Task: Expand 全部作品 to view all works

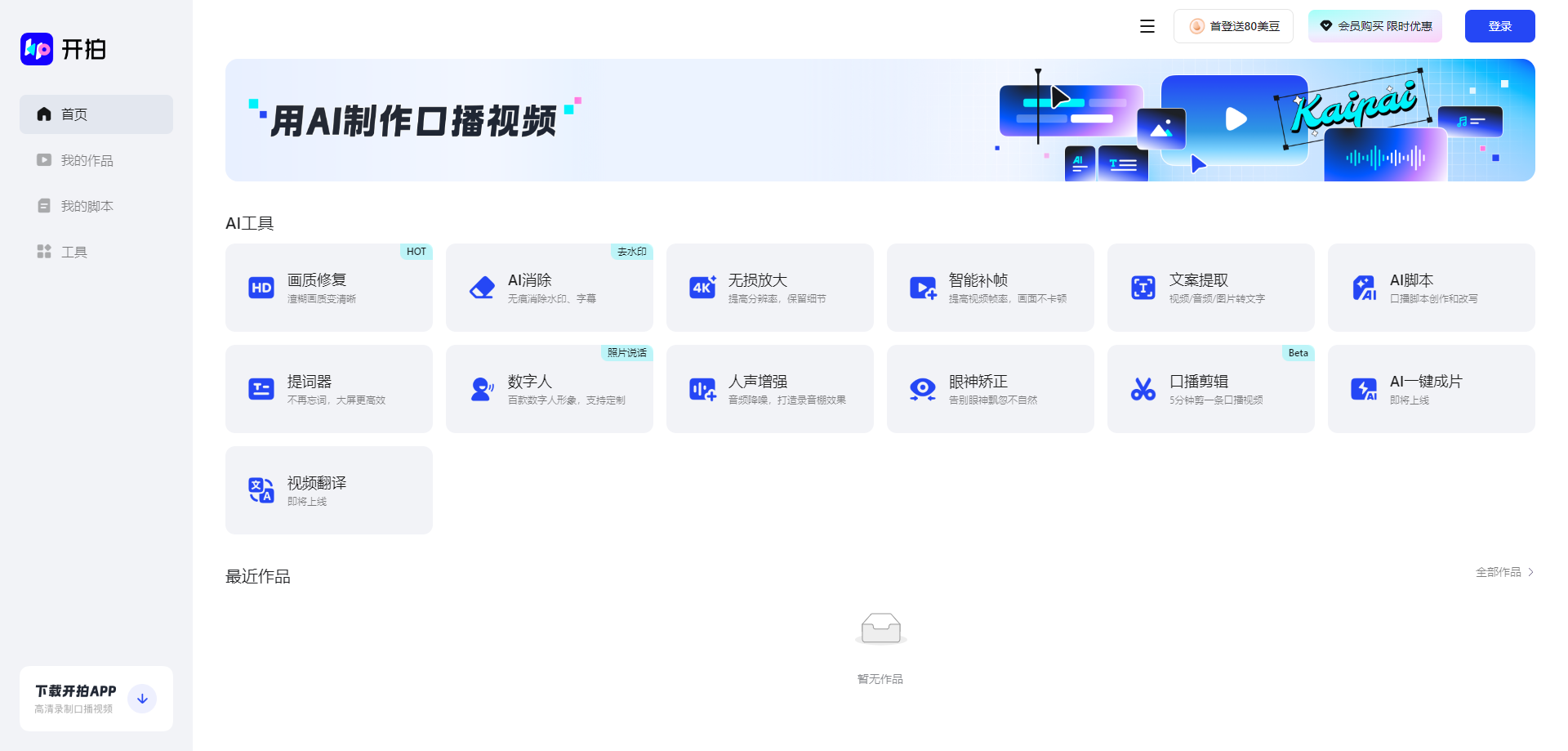Action: tap(1503, 572)
